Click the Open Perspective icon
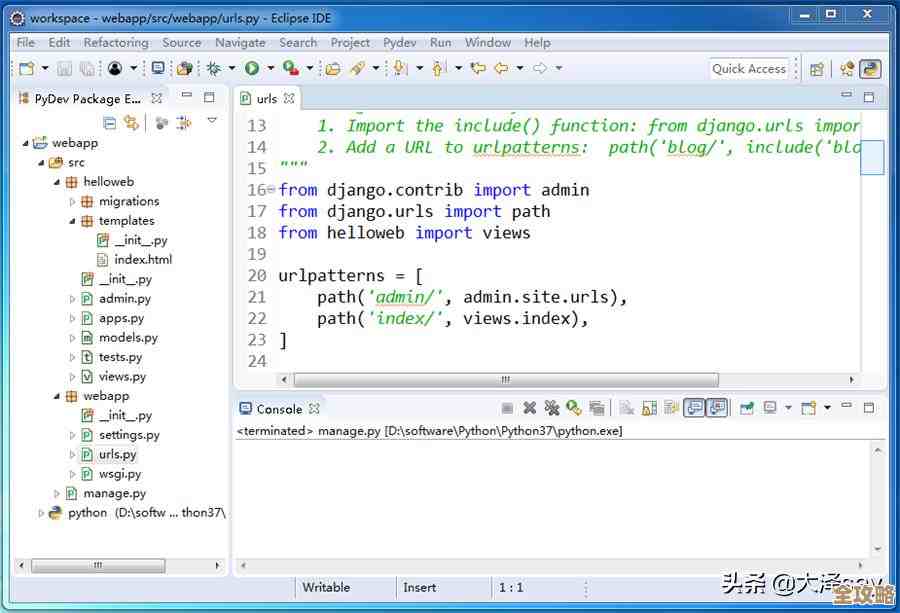Screen dimensions: 900x613 [x=817, y=68]
